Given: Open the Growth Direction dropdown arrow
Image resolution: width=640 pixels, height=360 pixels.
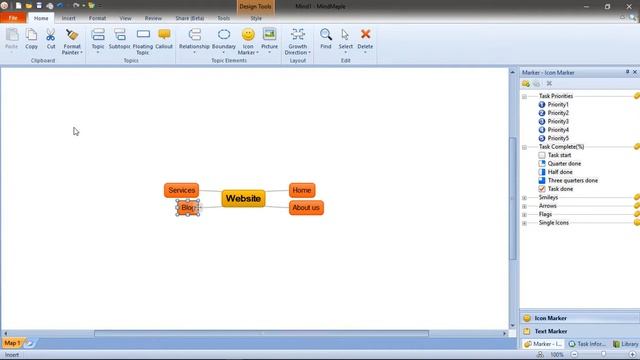Looking at the screenshot, I should tap(309, 53).
